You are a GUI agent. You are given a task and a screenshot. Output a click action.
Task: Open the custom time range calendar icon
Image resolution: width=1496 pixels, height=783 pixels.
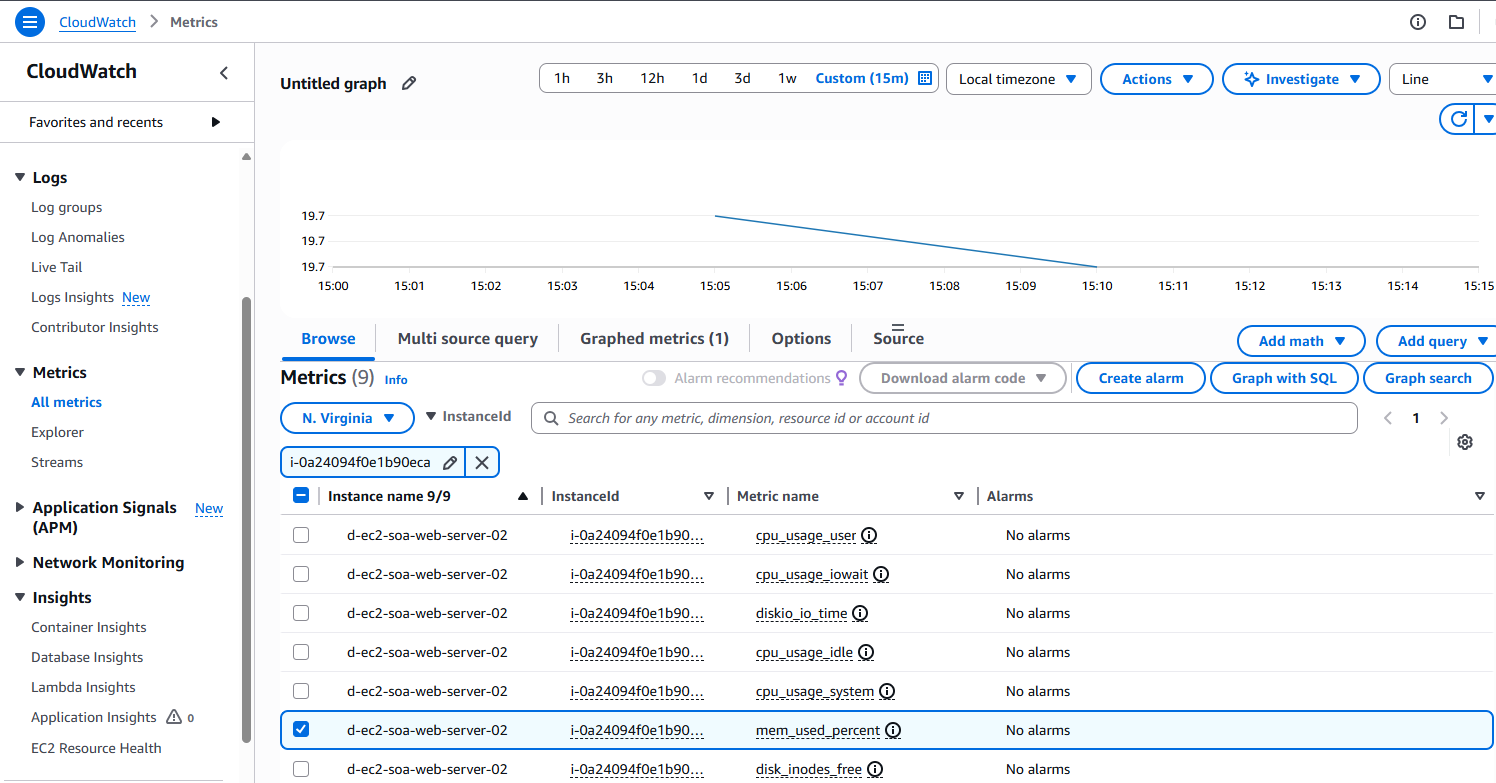tap(925, 78)
